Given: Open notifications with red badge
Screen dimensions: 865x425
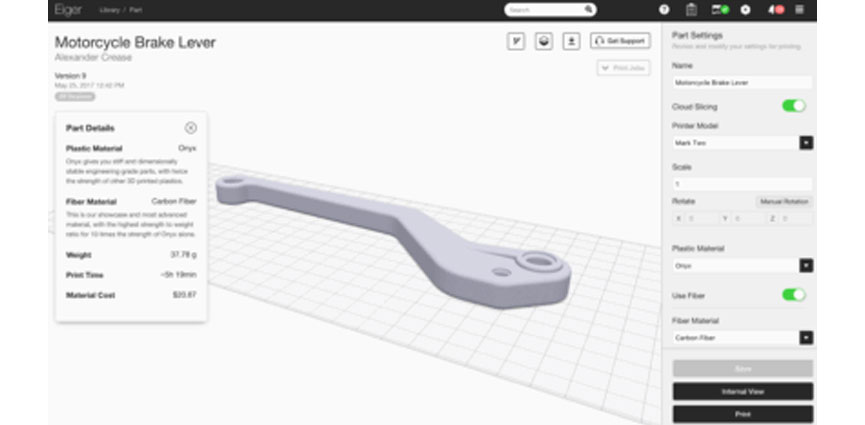Looking at the screenshot, I should tap(776, 9).
